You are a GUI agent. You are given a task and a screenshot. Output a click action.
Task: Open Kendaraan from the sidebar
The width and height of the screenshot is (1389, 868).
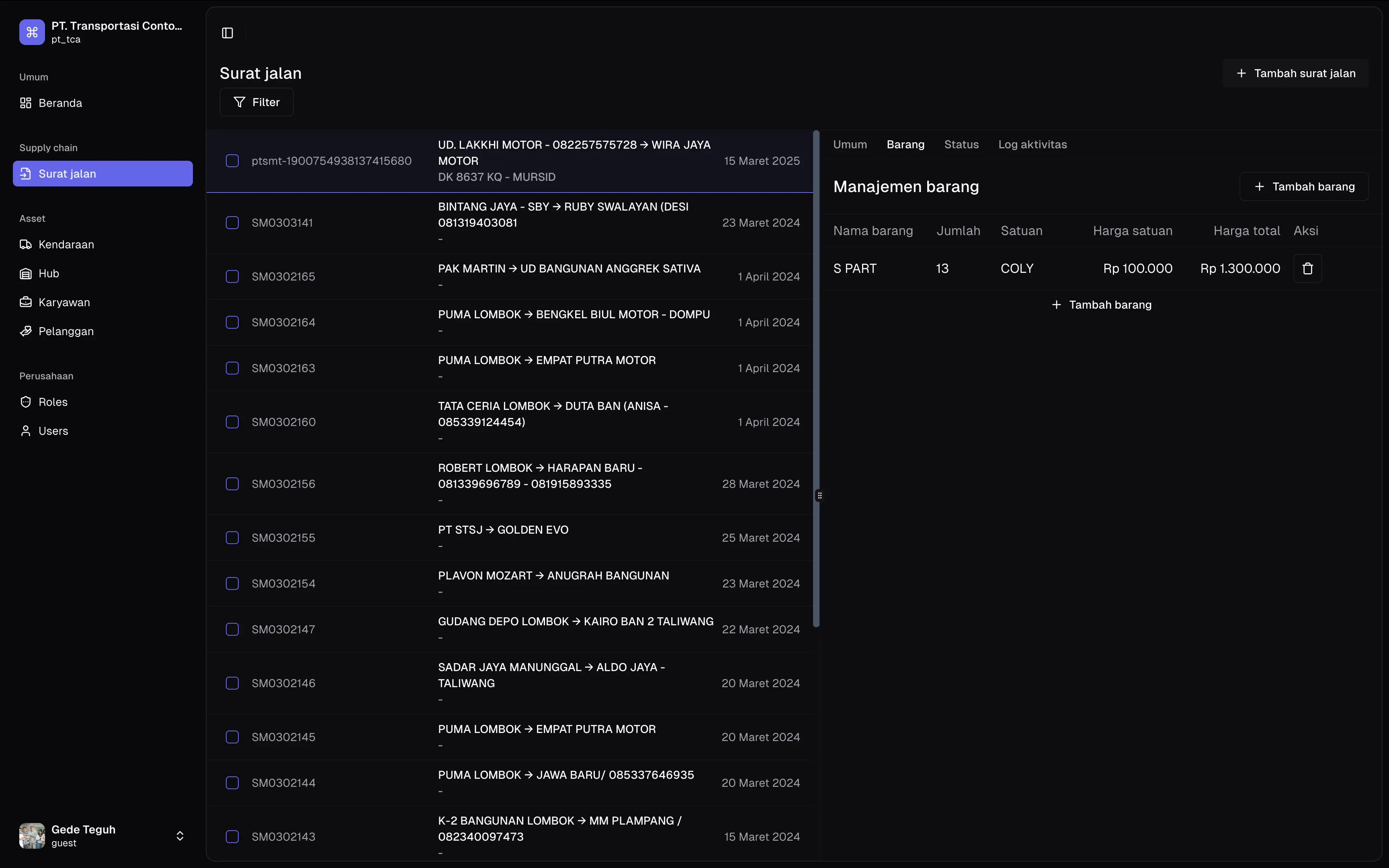pyautogui.click(x=66, y=245)
